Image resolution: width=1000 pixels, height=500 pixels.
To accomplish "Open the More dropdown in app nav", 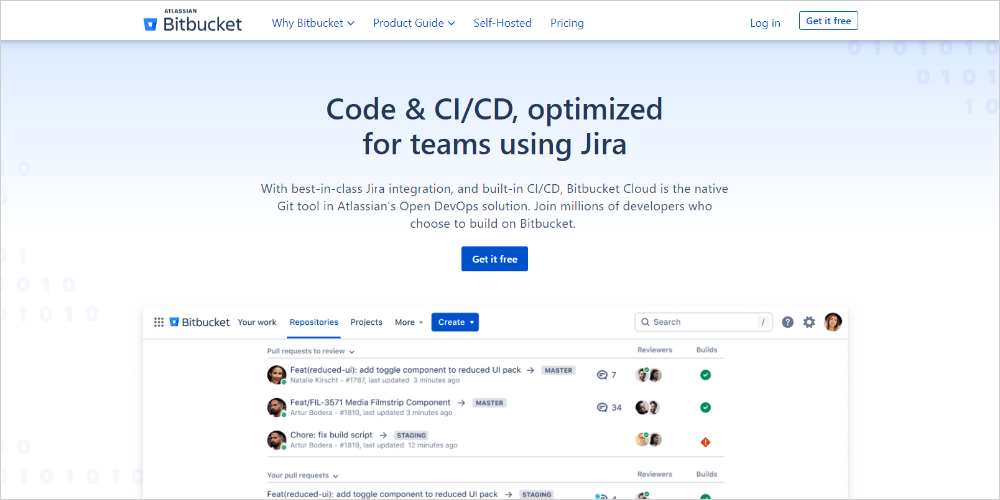I will [409, 322].
